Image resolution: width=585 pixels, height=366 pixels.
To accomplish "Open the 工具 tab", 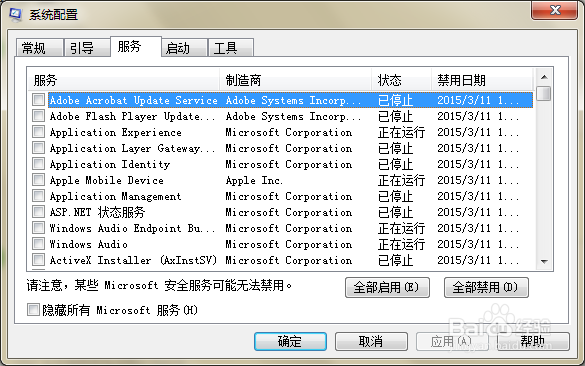I will (x=231, y=48).
